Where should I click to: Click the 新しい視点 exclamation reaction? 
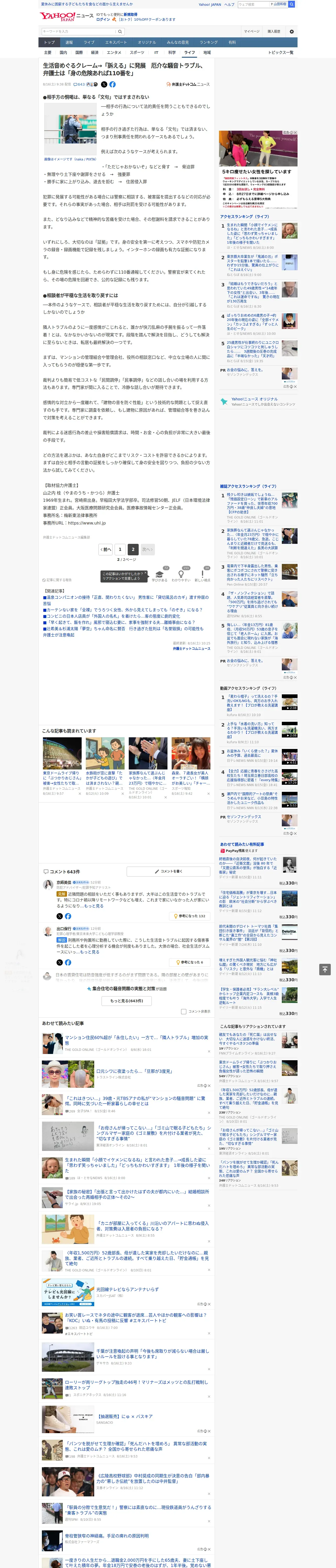pos(203,575)
